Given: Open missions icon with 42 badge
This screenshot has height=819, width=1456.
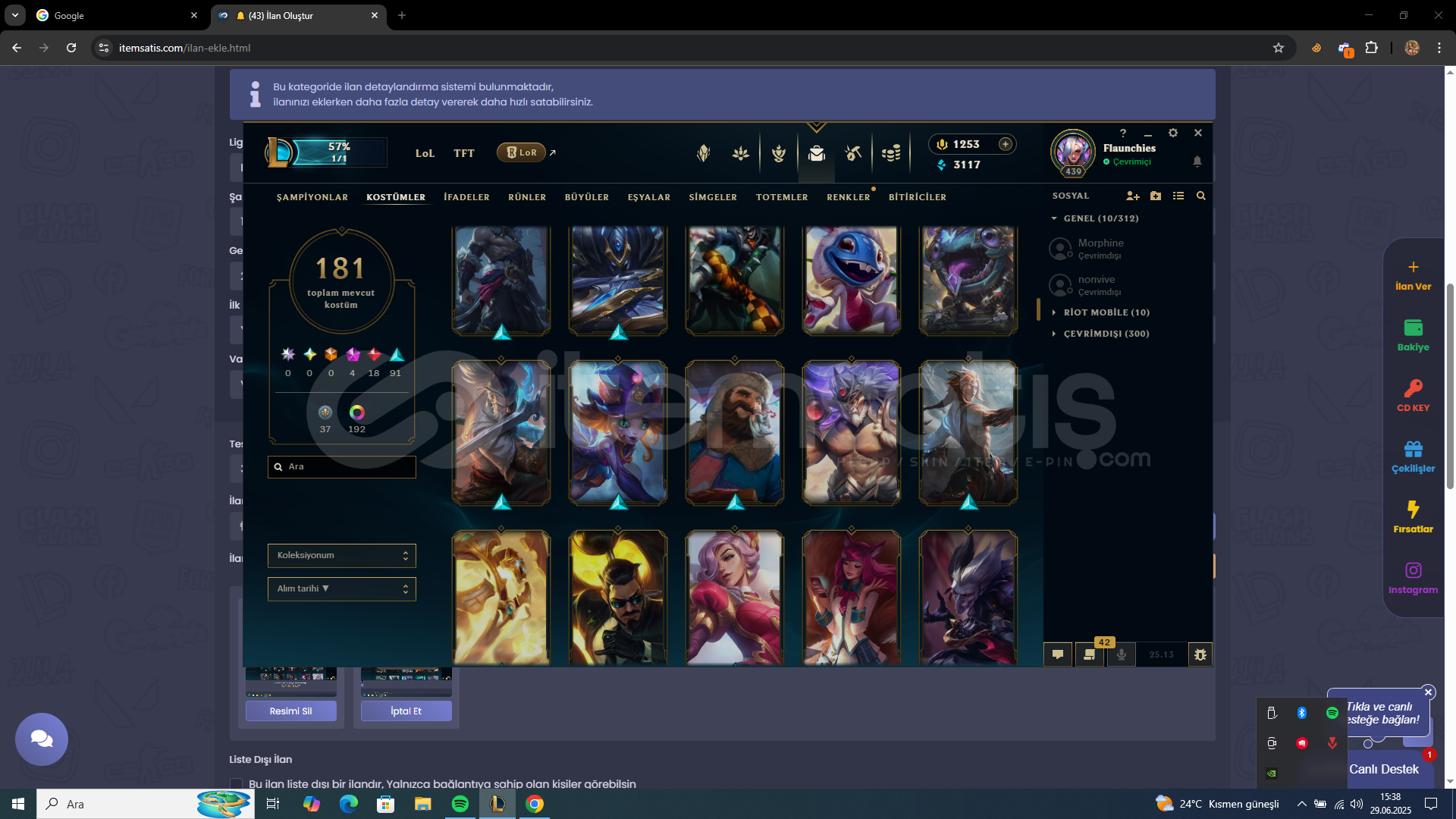Looking at the screenshot, I should tap(1090, 654).
